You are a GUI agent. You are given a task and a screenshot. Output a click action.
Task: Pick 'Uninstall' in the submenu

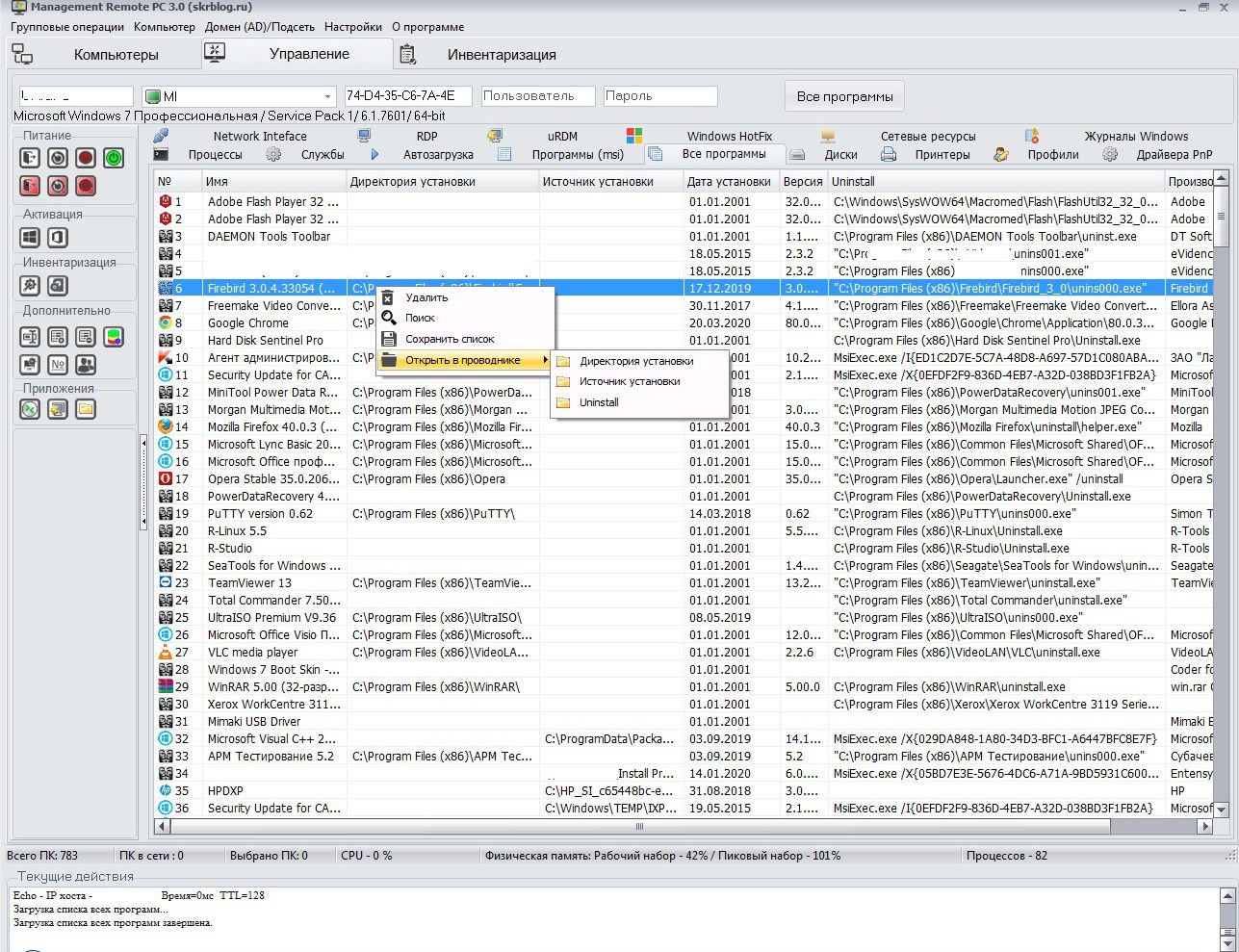[637, 402]
